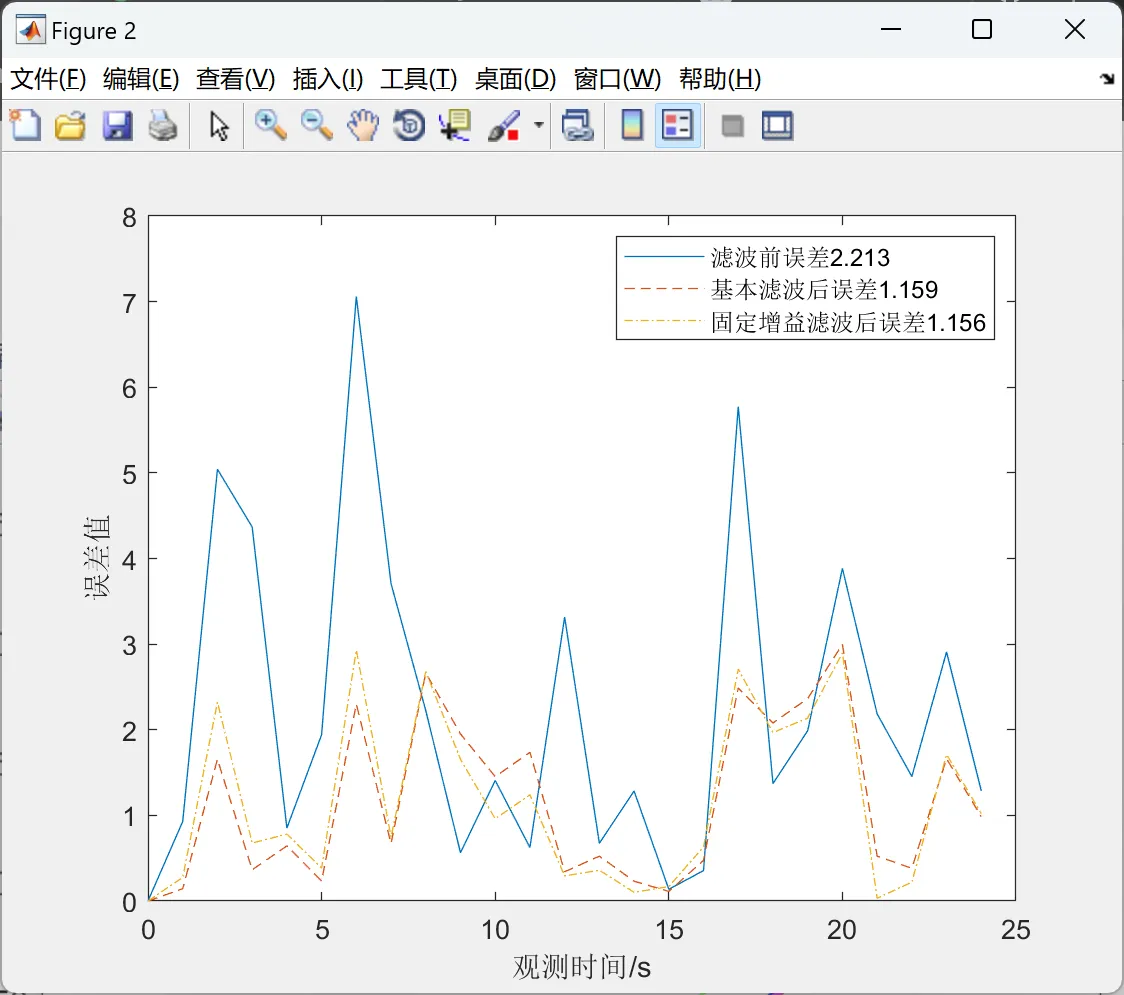The height and width of the screenshot is (995, 1124).
Task: Select the Pan hand tool
Action: coord(363,125)
